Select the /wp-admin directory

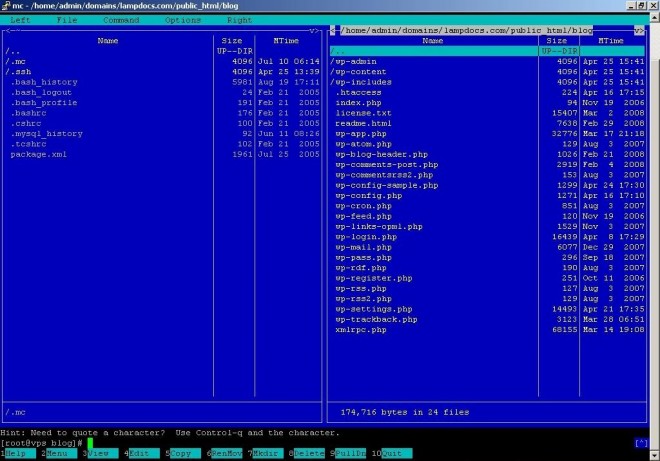point(487,61)
